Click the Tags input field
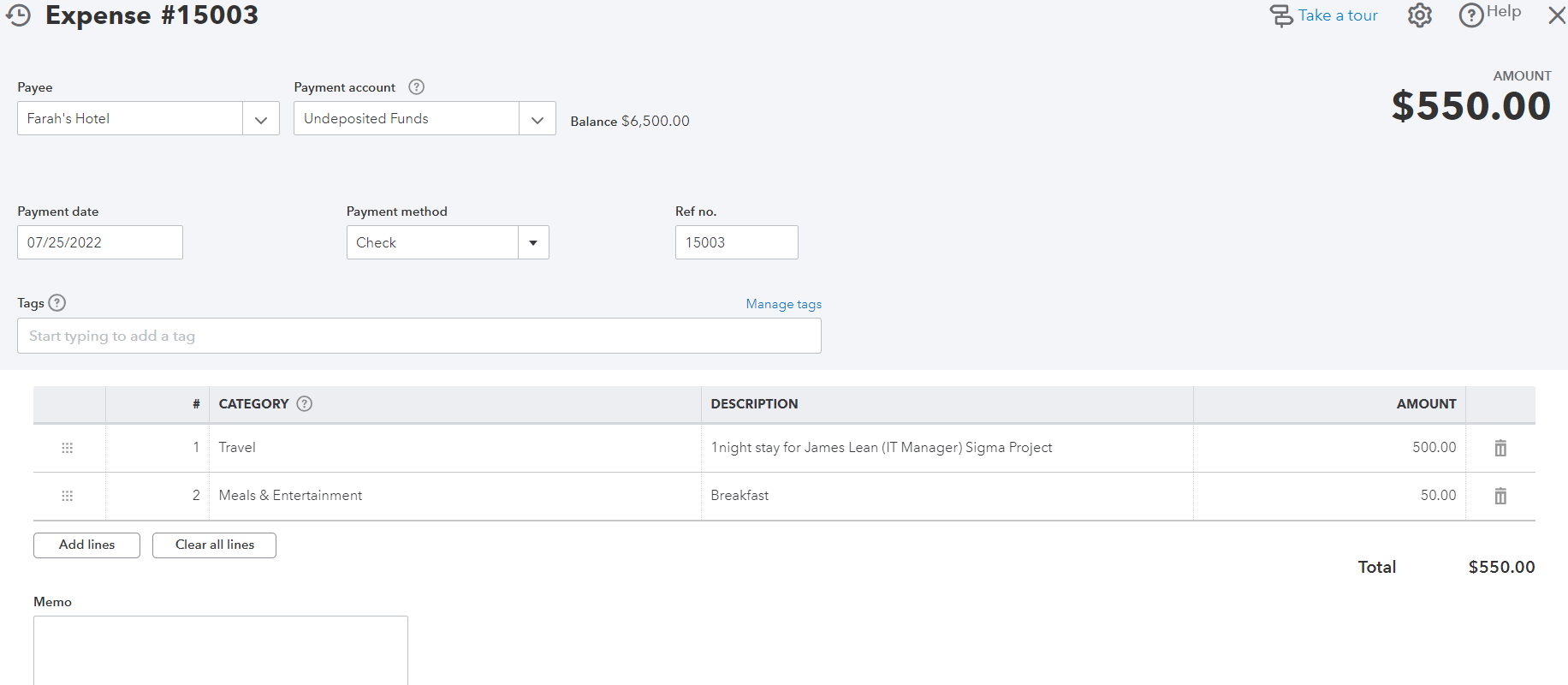 point(419,336)
